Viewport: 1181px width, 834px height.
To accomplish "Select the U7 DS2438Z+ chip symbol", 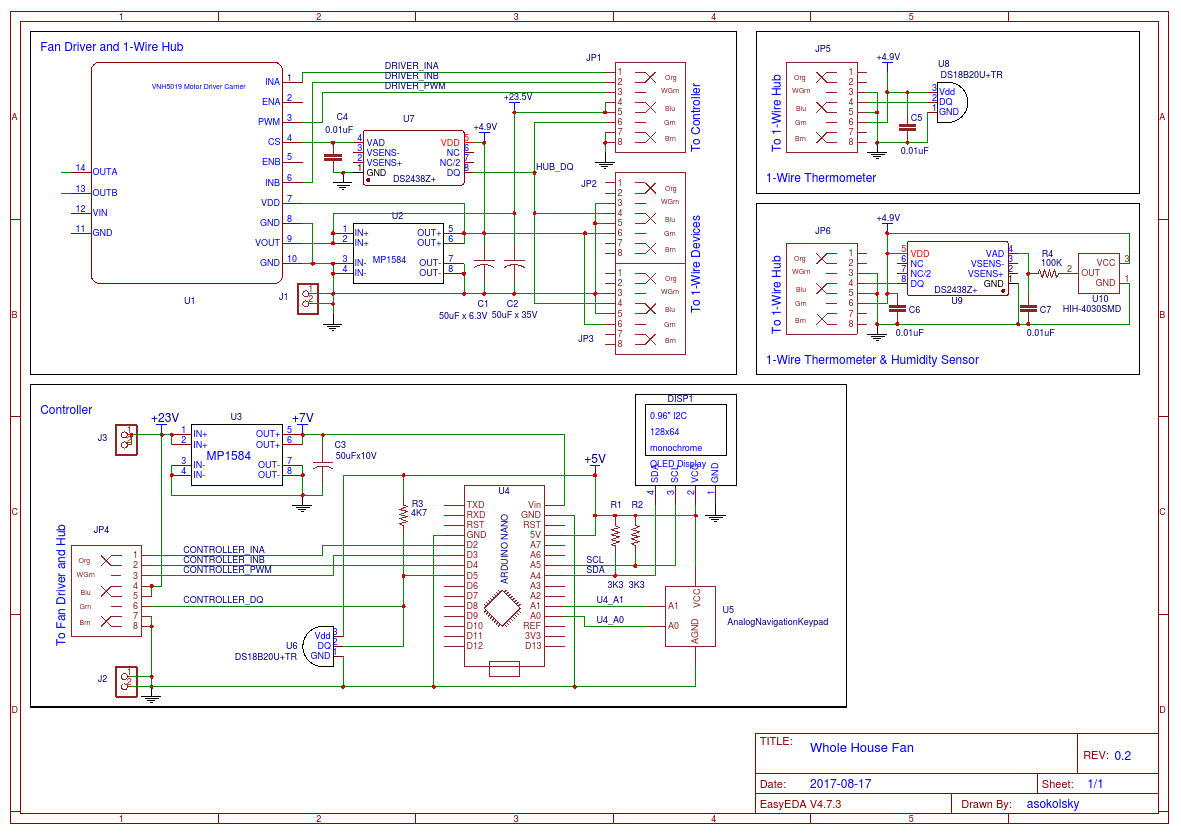I will coord(414,157).
